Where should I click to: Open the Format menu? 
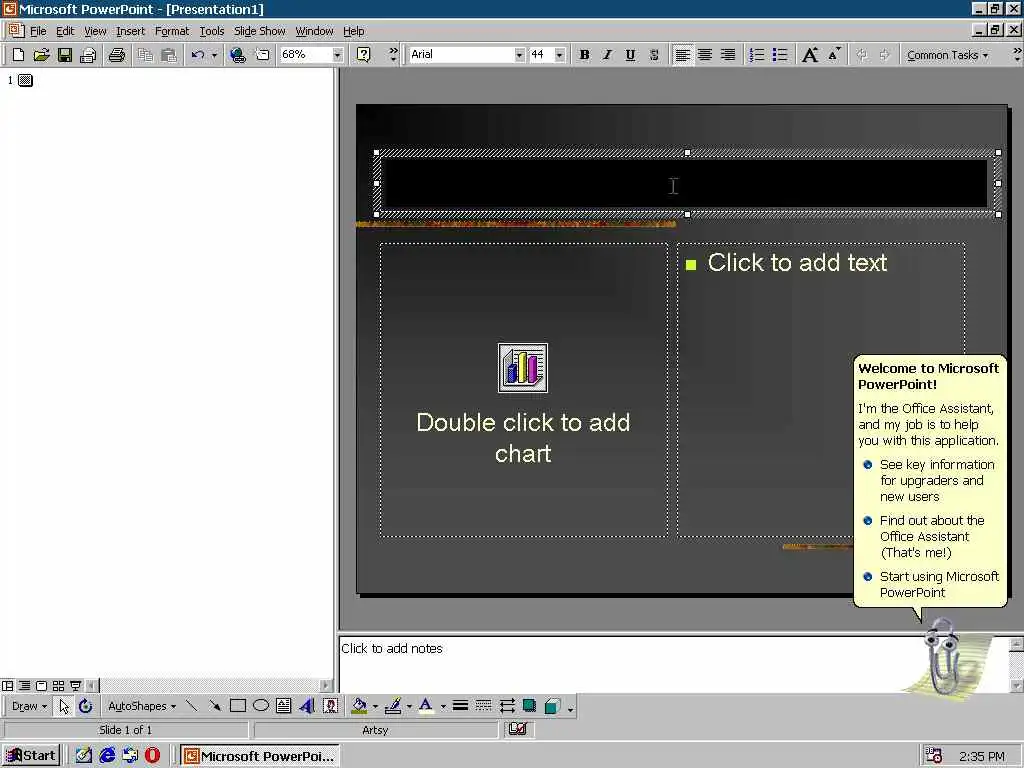tap(172, 31)
